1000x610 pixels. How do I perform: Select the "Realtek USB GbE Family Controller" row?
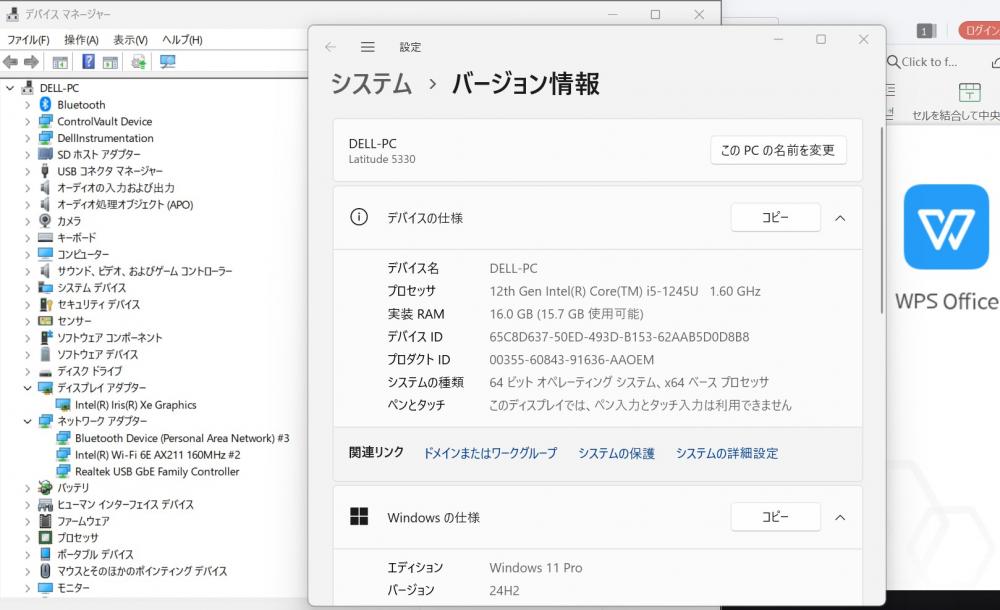click(x=157, y=472)
